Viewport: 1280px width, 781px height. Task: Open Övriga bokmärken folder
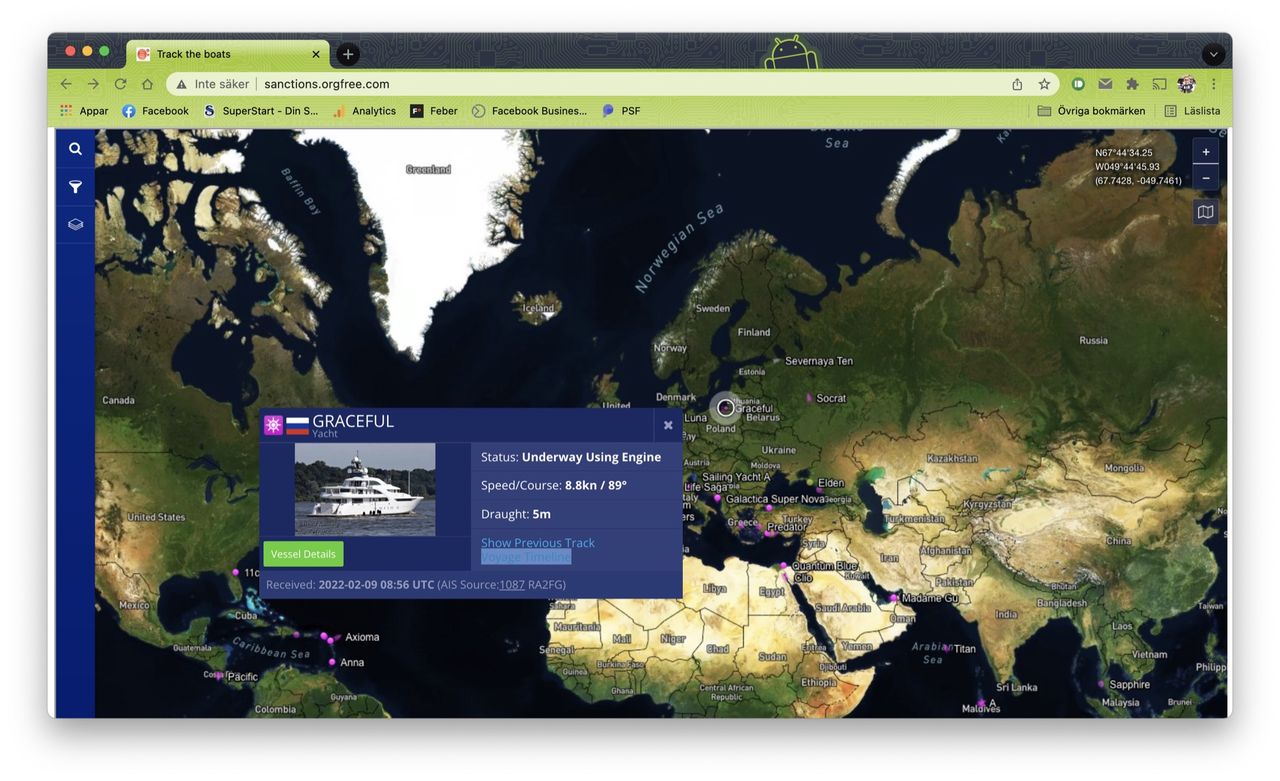click(1092, 111)
